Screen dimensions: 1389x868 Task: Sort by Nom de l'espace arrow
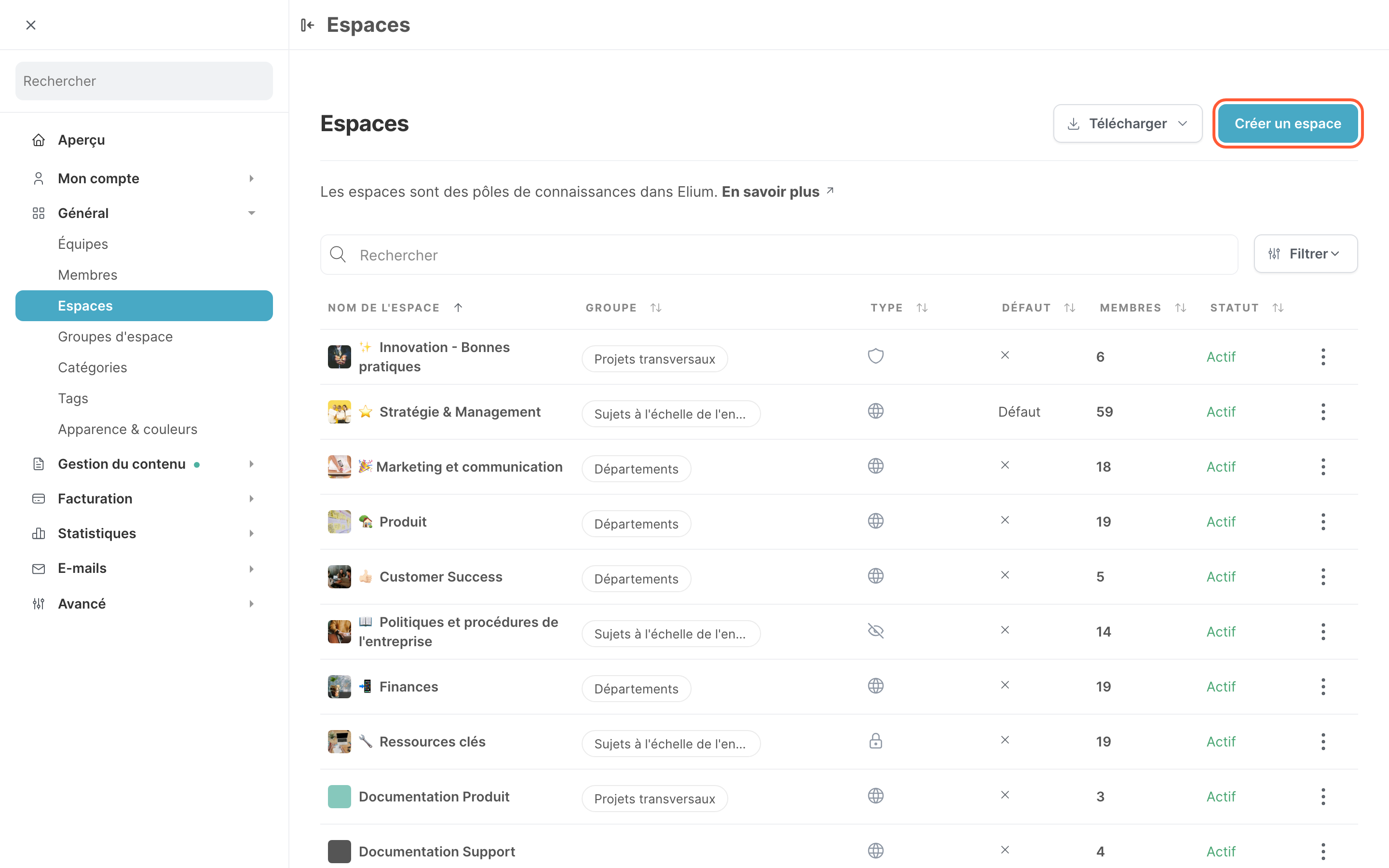coord(458,308)
